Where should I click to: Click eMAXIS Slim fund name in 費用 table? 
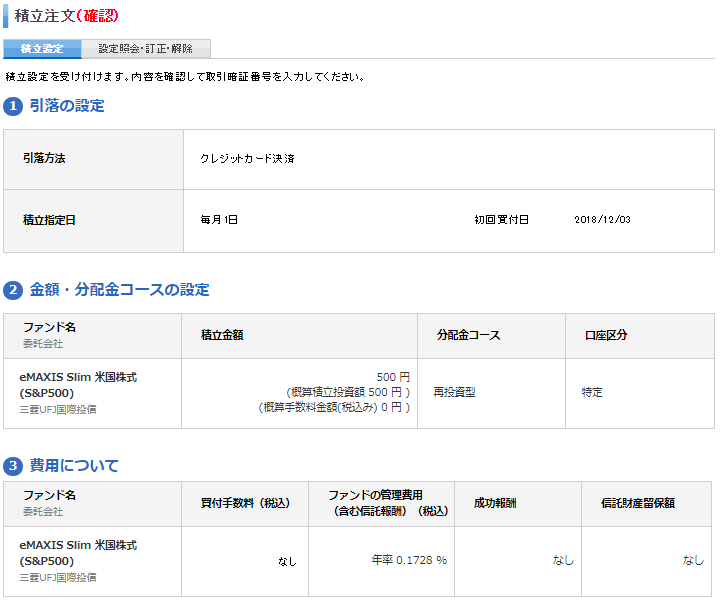[x=78, y=553]
